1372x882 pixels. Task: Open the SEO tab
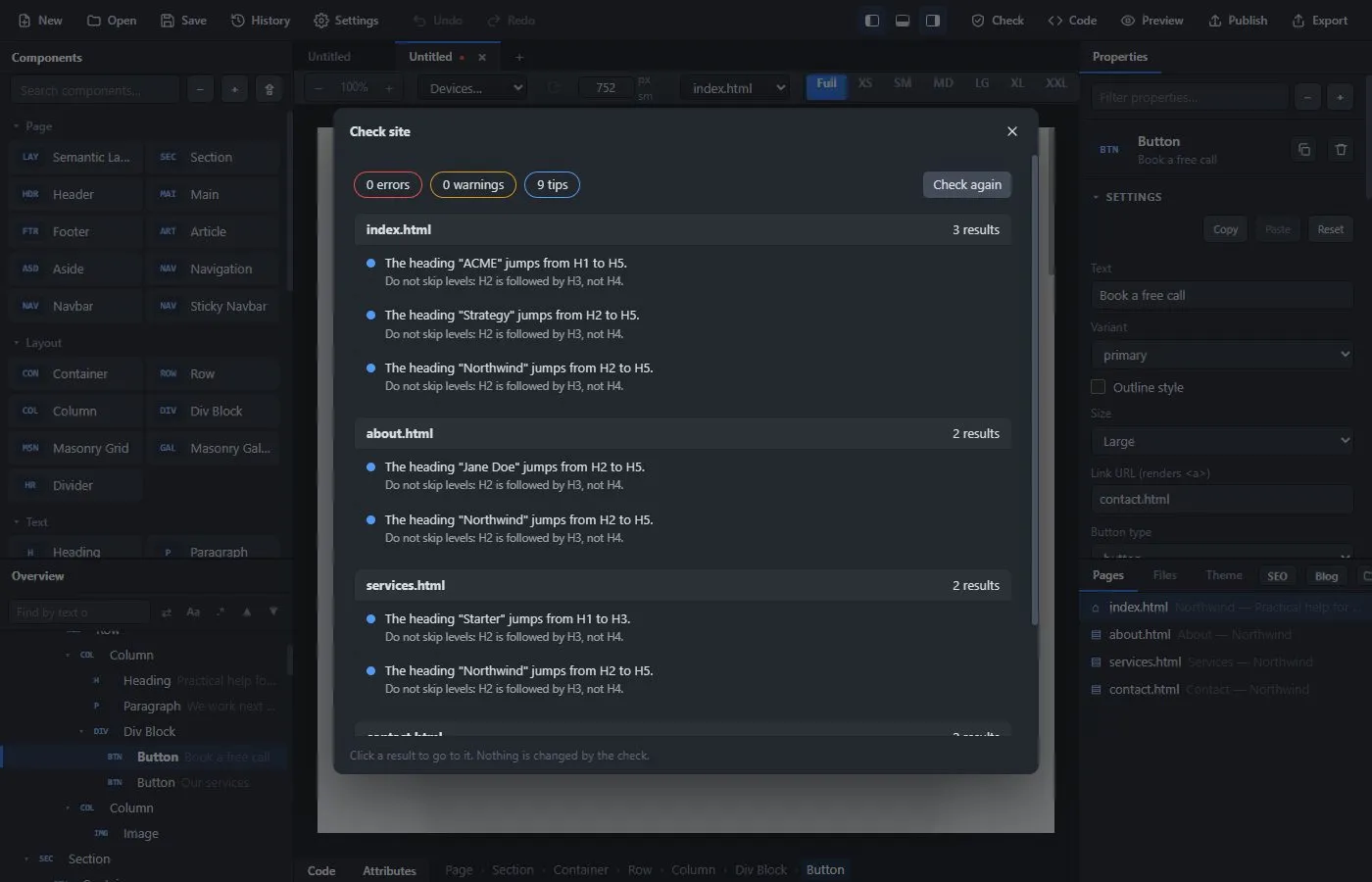(1277, 576)
